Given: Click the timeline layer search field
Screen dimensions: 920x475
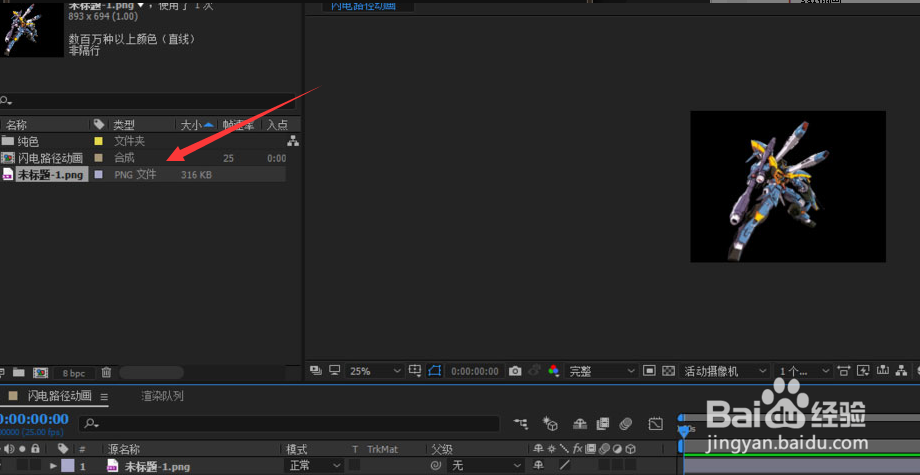Looking at the screenshot, I should (x=290, y=423).
